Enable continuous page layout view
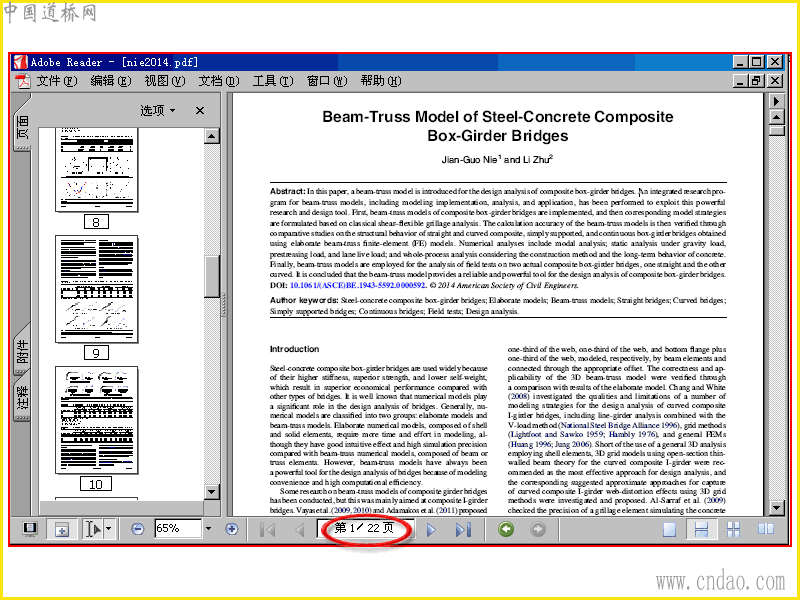 point(702,530)
